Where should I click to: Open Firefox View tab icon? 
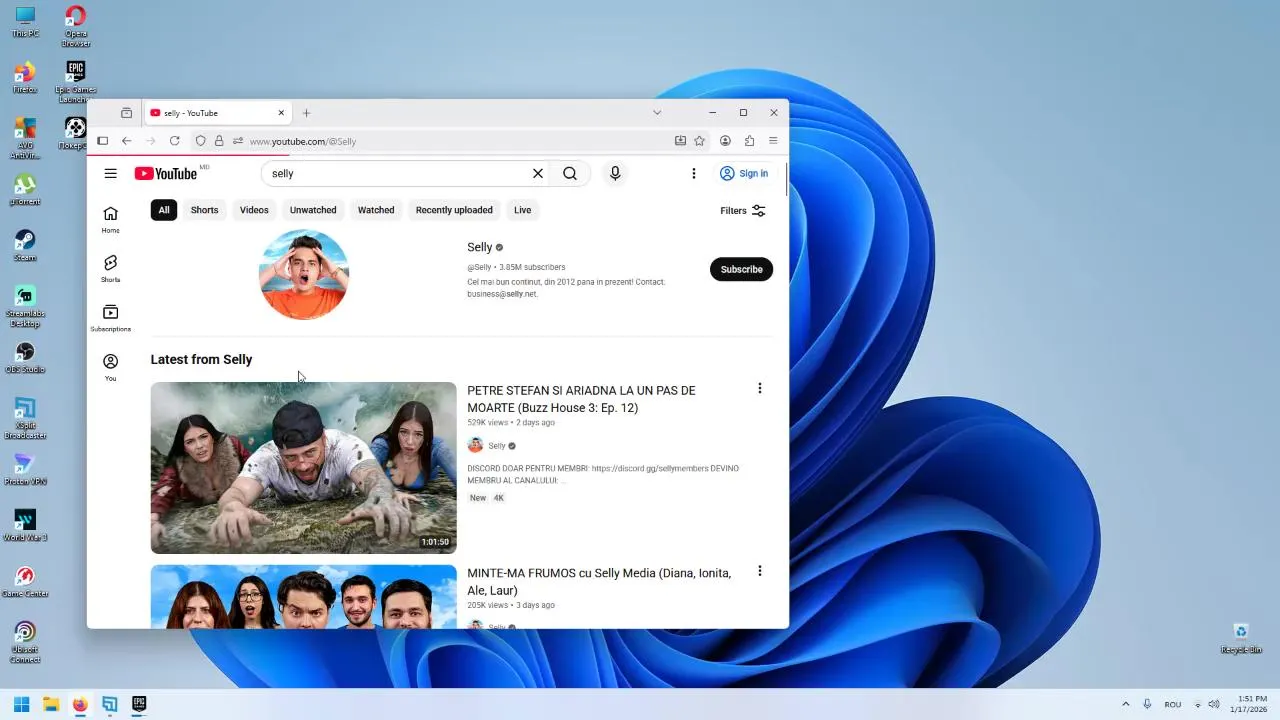click(126, 113)
